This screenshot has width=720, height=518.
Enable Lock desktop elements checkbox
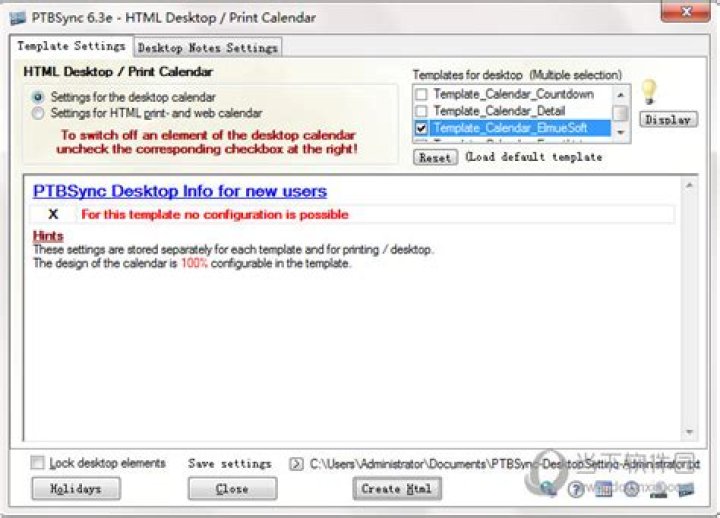point(37,462)
